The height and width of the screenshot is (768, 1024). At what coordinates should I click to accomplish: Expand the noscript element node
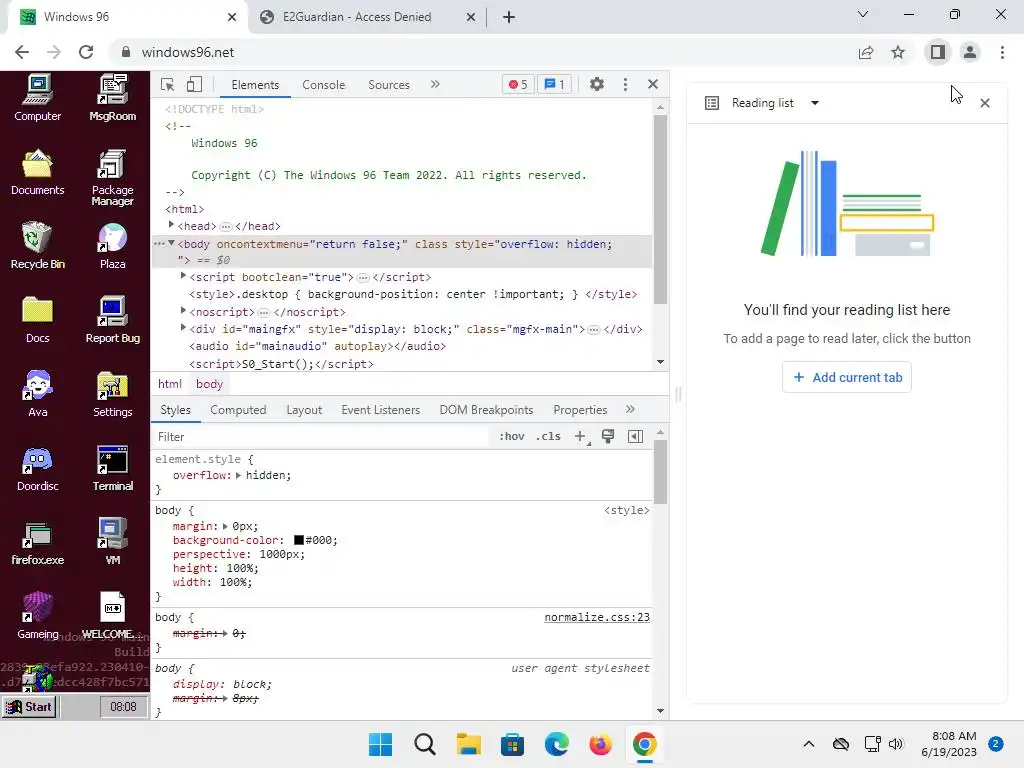click(x=183, y=312)
